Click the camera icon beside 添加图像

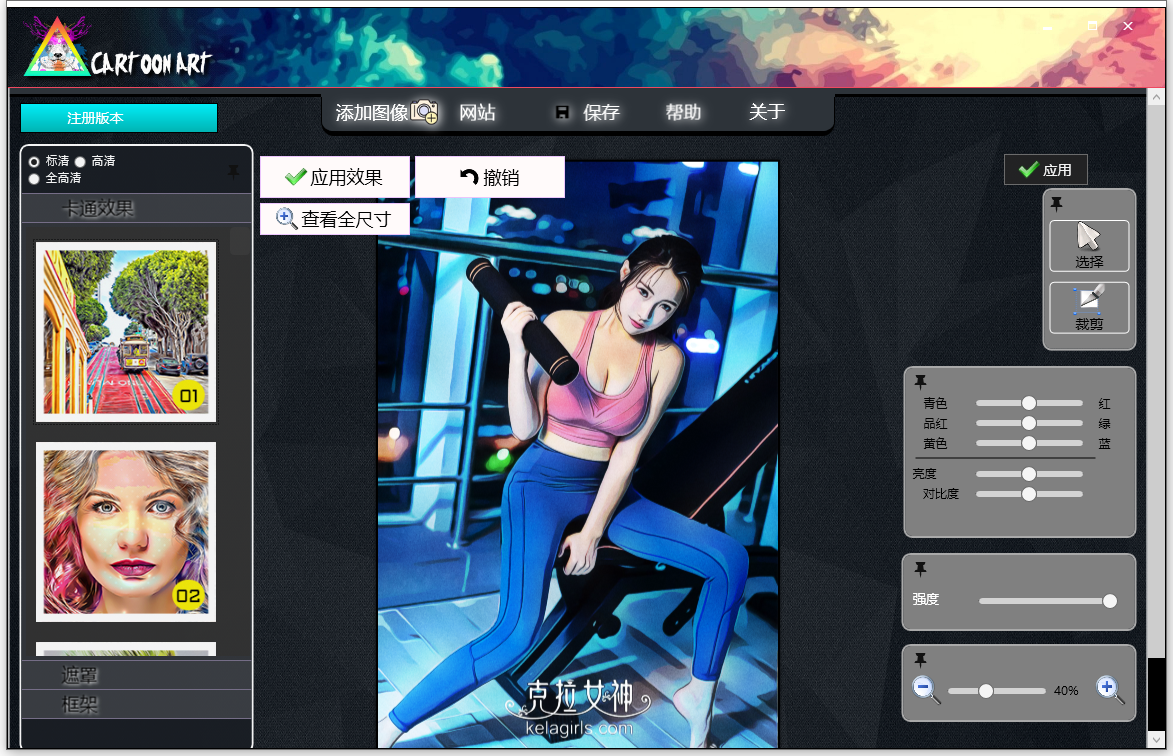pos(425,112)
